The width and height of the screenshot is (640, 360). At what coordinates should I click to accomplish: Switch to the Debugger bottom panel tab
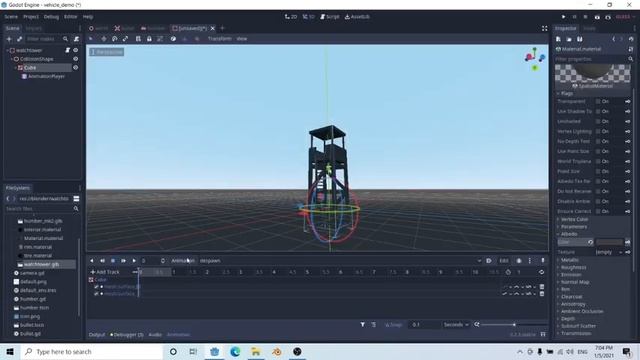pos(127,335)
